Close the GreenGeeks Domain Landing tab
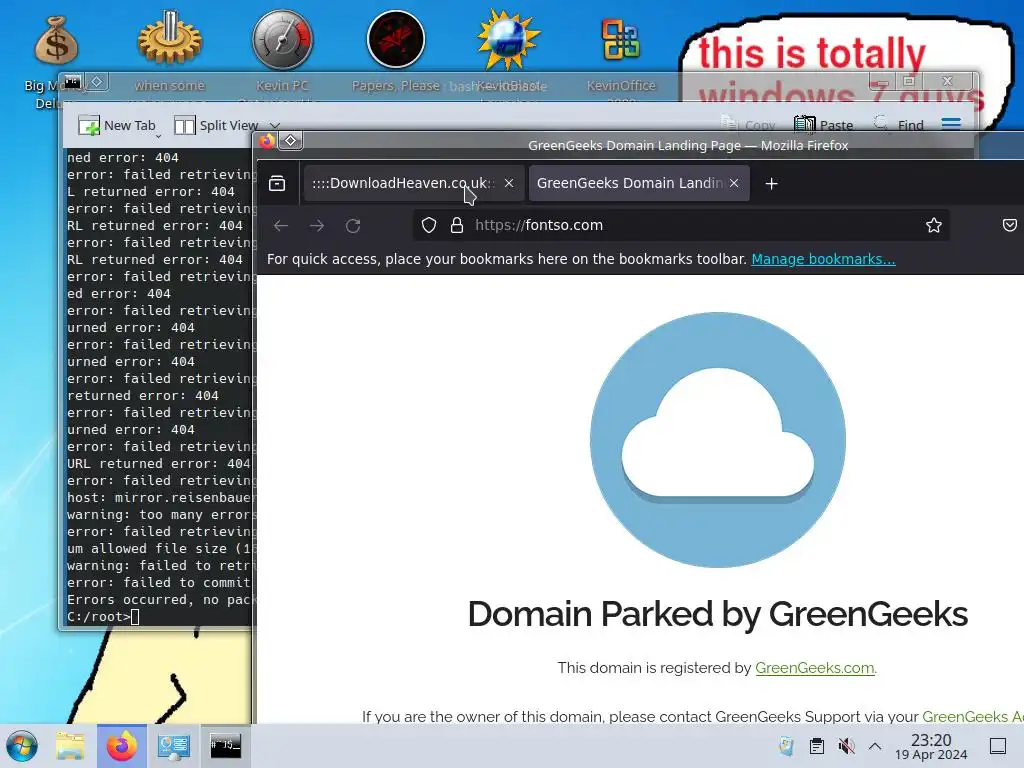This screenshot has width=1024, height=768. 734,184
